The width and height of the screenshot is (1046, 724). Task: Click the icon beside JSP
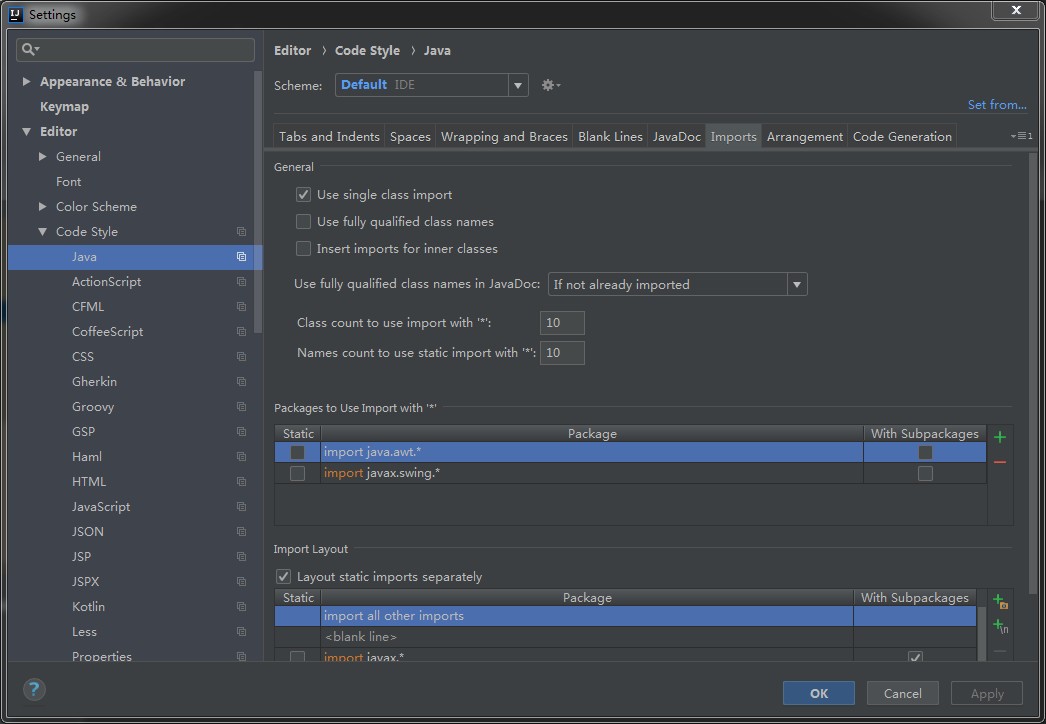pos(241,557)
